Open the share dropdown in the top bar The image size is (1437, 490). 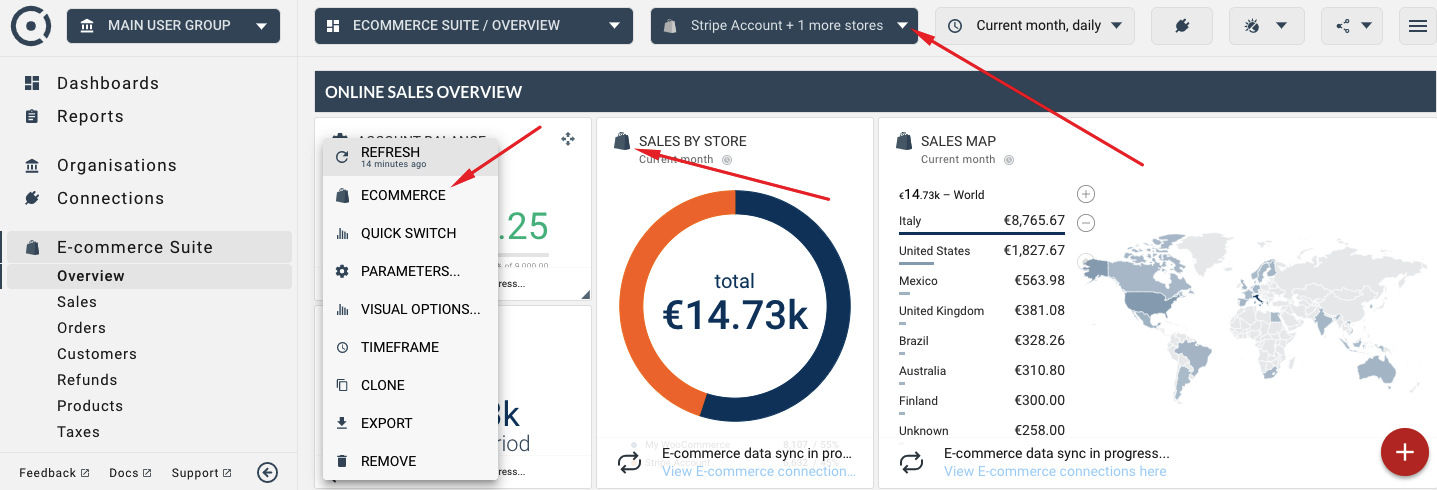click(1352, 26)
